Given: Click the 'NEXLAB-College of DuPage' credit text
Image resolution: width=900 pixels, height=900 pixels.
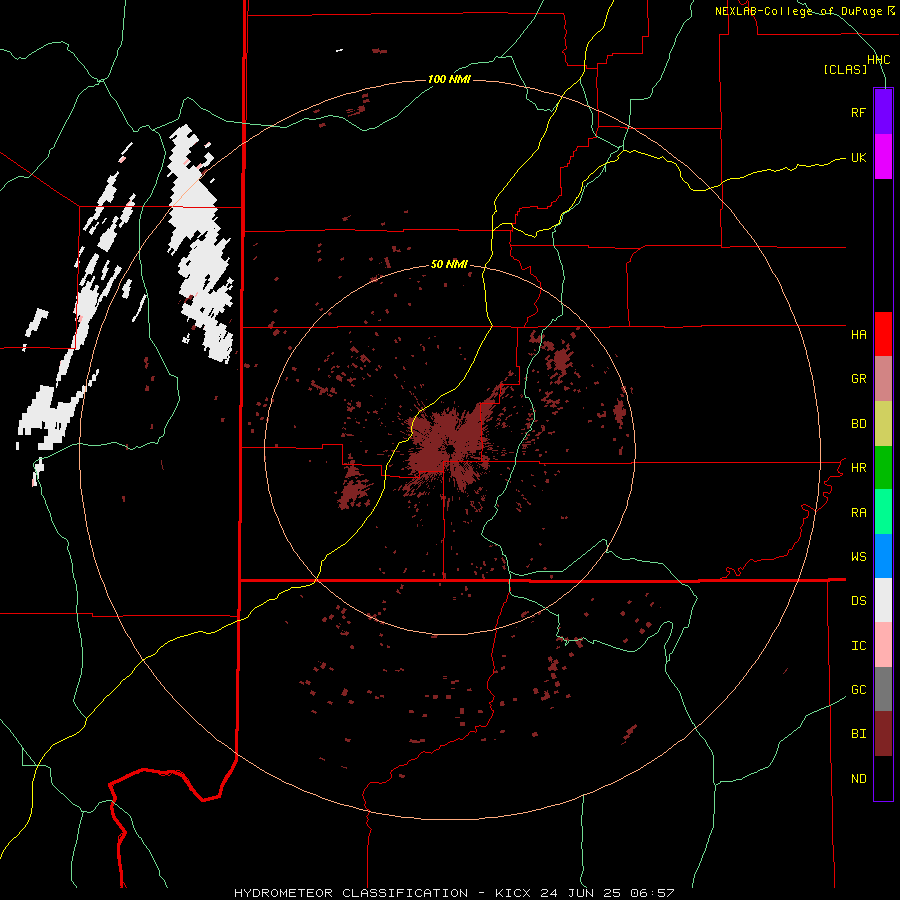Looking at the screenshot, I should 798,11.
